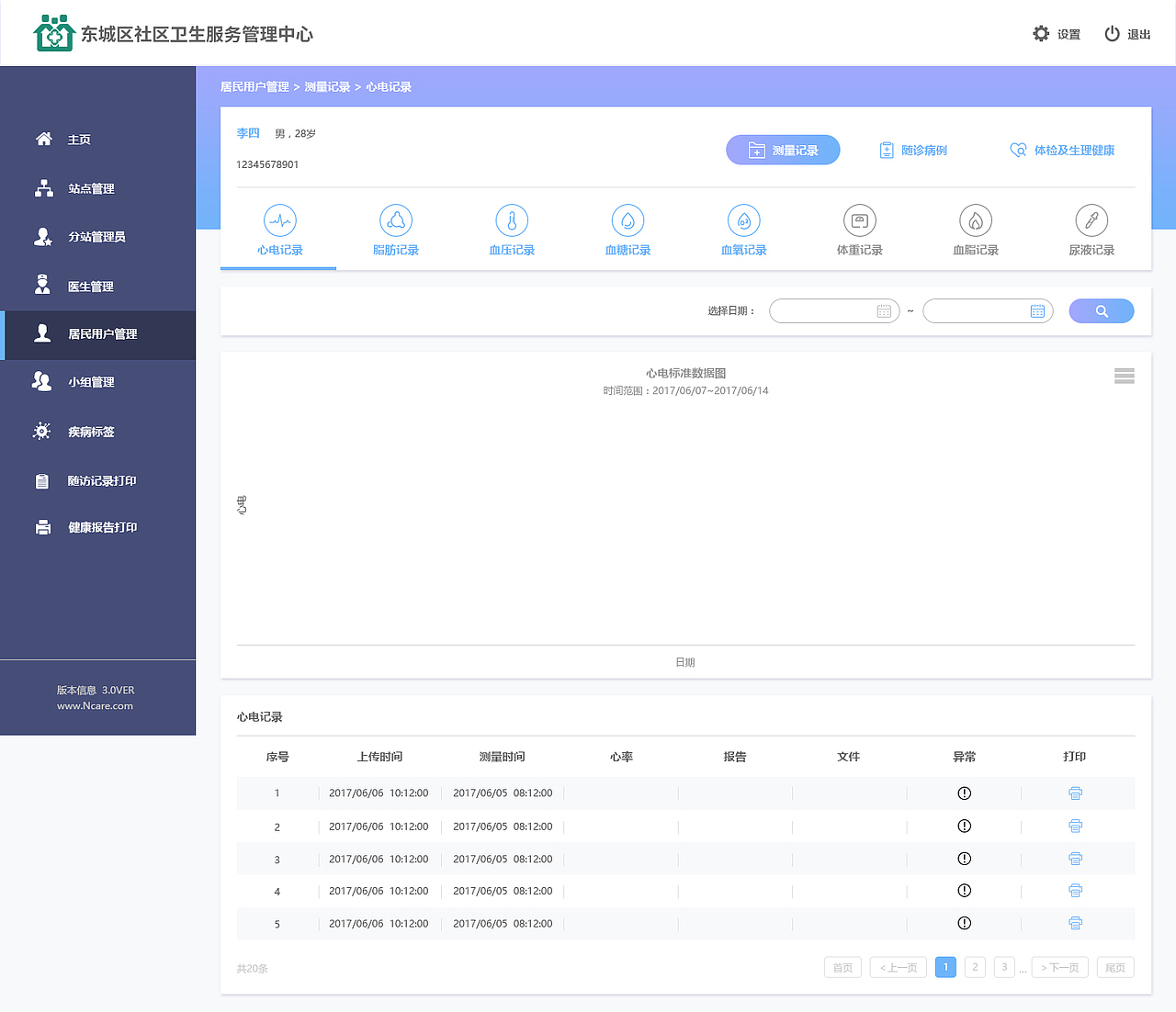Open 随诊病例 for this patient
Screen dimensions: 1176x1012
coord(912,150)
